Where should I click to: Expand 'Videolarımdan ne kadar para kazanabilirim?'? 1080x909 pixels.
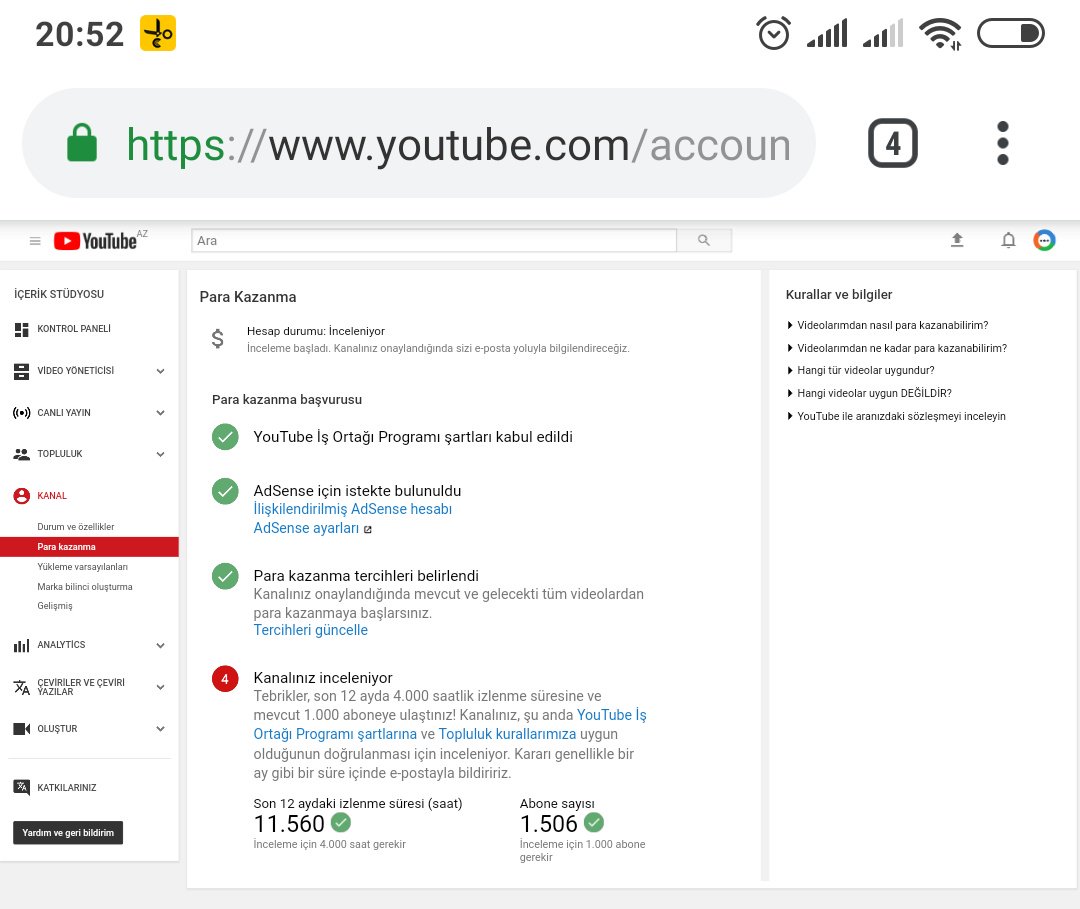897,348
